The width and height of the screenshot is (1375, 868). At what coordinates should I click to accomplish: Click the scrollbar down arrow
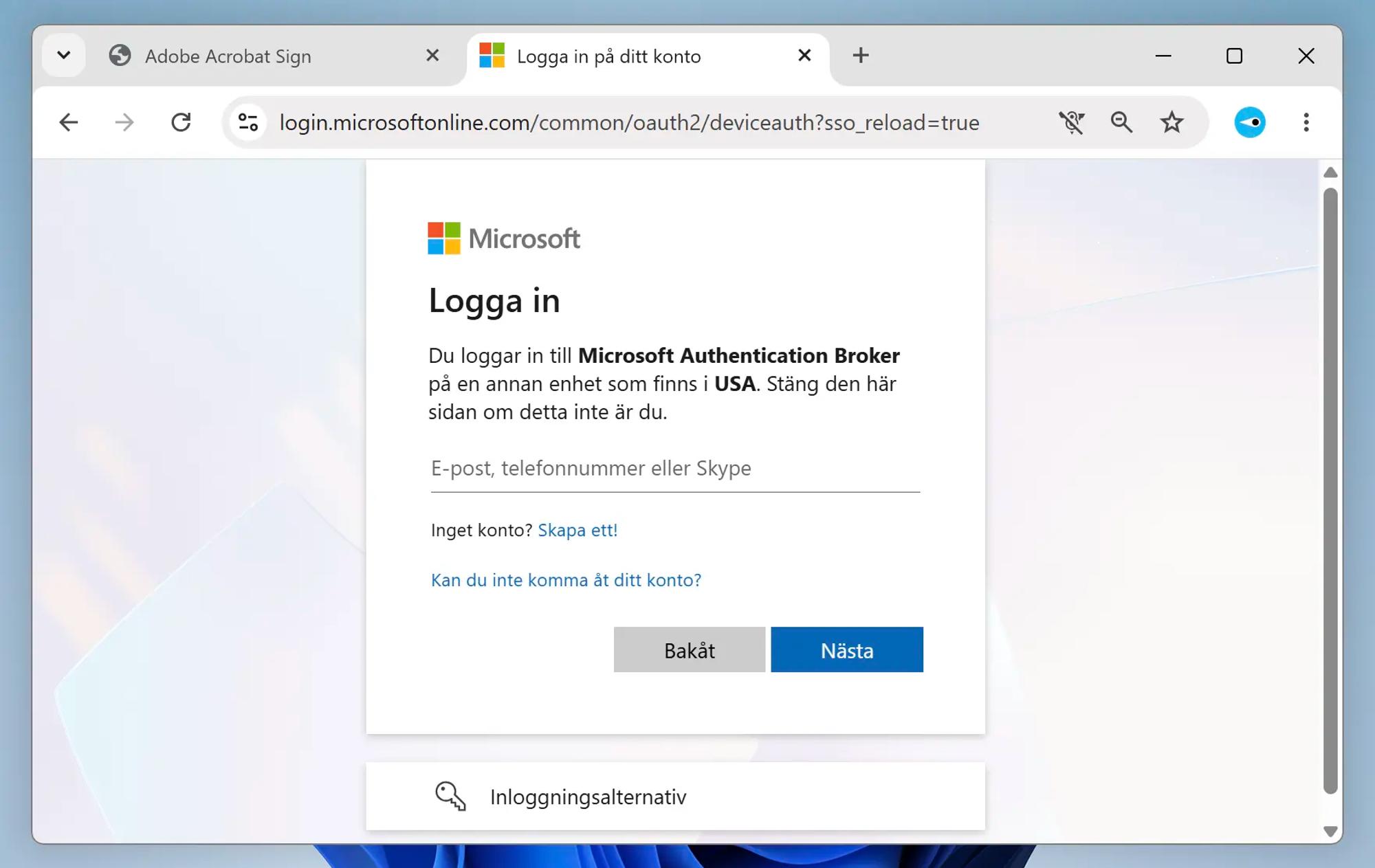[x=1330, y=832]
